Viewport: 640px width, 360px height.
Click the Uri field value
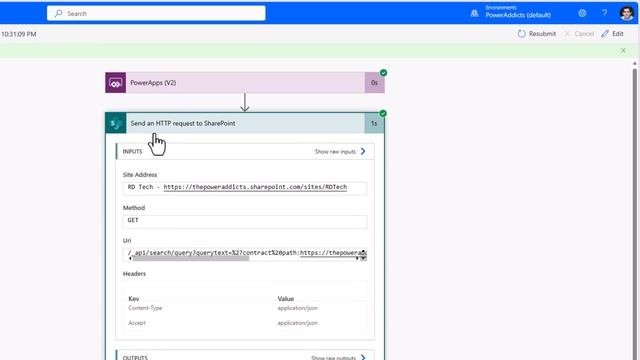(x=245, y=253)
